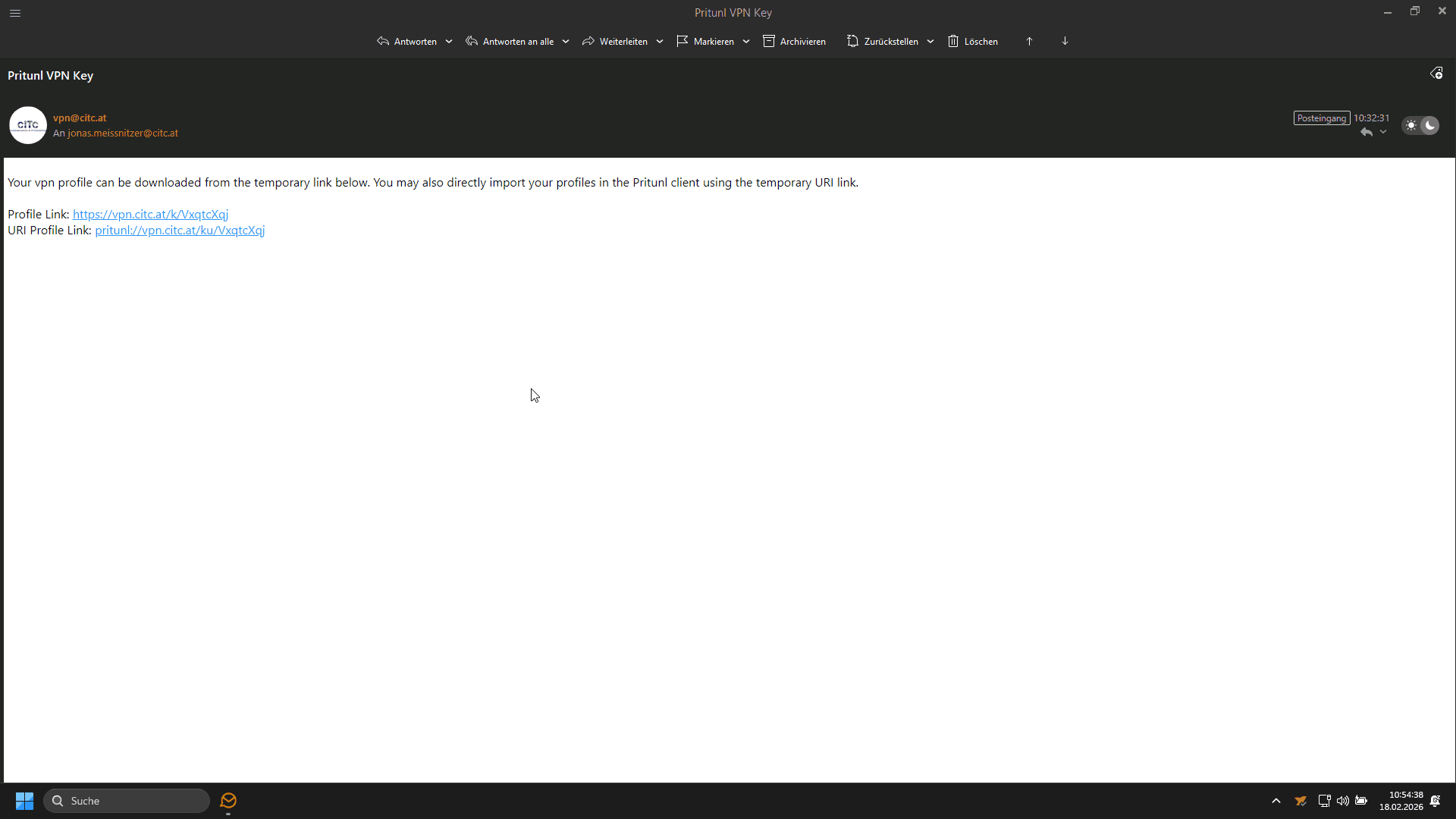
Task: Archive the email using the Archivieren icon
Action: coord(794,41)
